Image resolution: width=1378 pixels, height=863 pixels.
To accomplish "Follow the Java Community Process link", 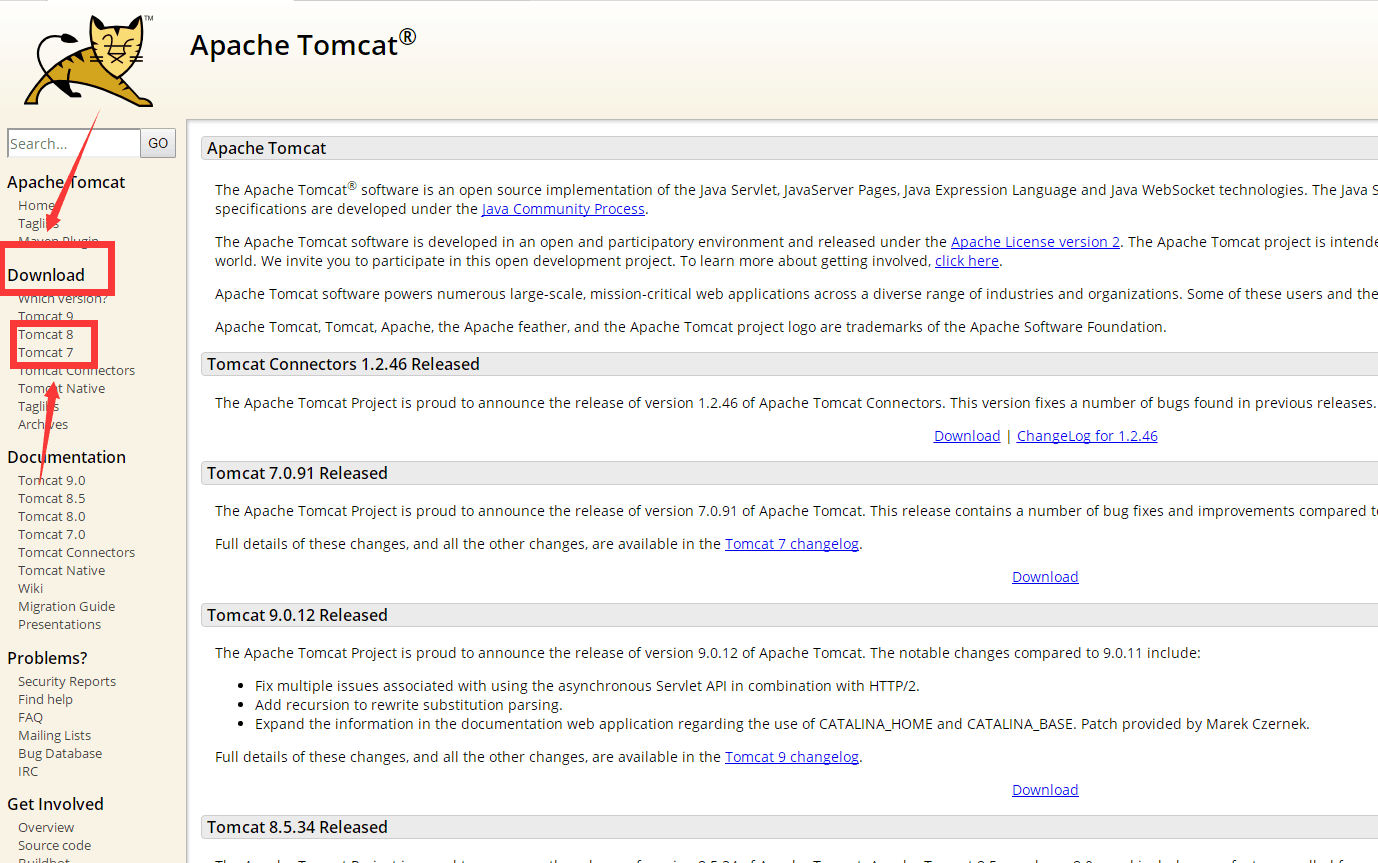I will (x=563, y=209).
